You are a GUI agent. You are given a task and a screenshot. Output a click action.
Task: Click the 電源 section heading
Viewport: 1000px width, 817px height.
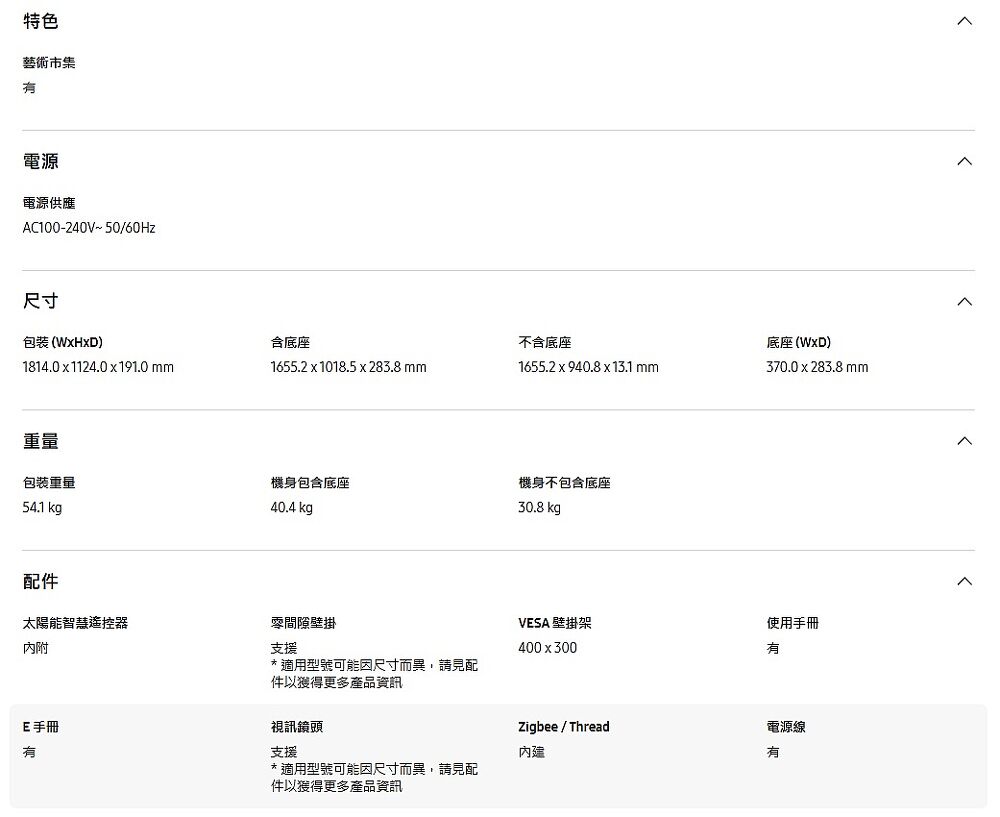click(41, 161)
